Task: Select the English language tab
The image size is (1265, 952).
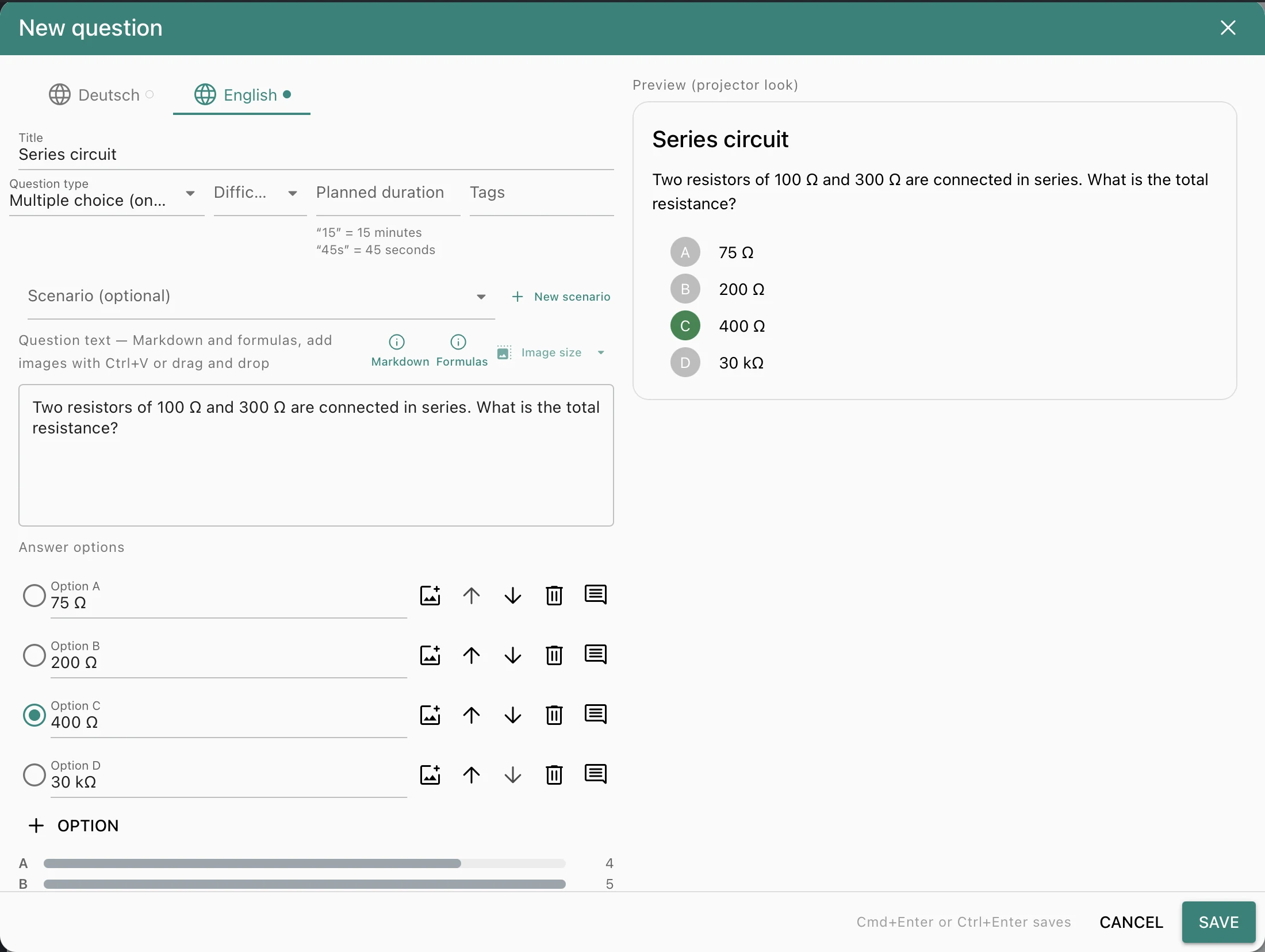Action: tap(241, 95)
